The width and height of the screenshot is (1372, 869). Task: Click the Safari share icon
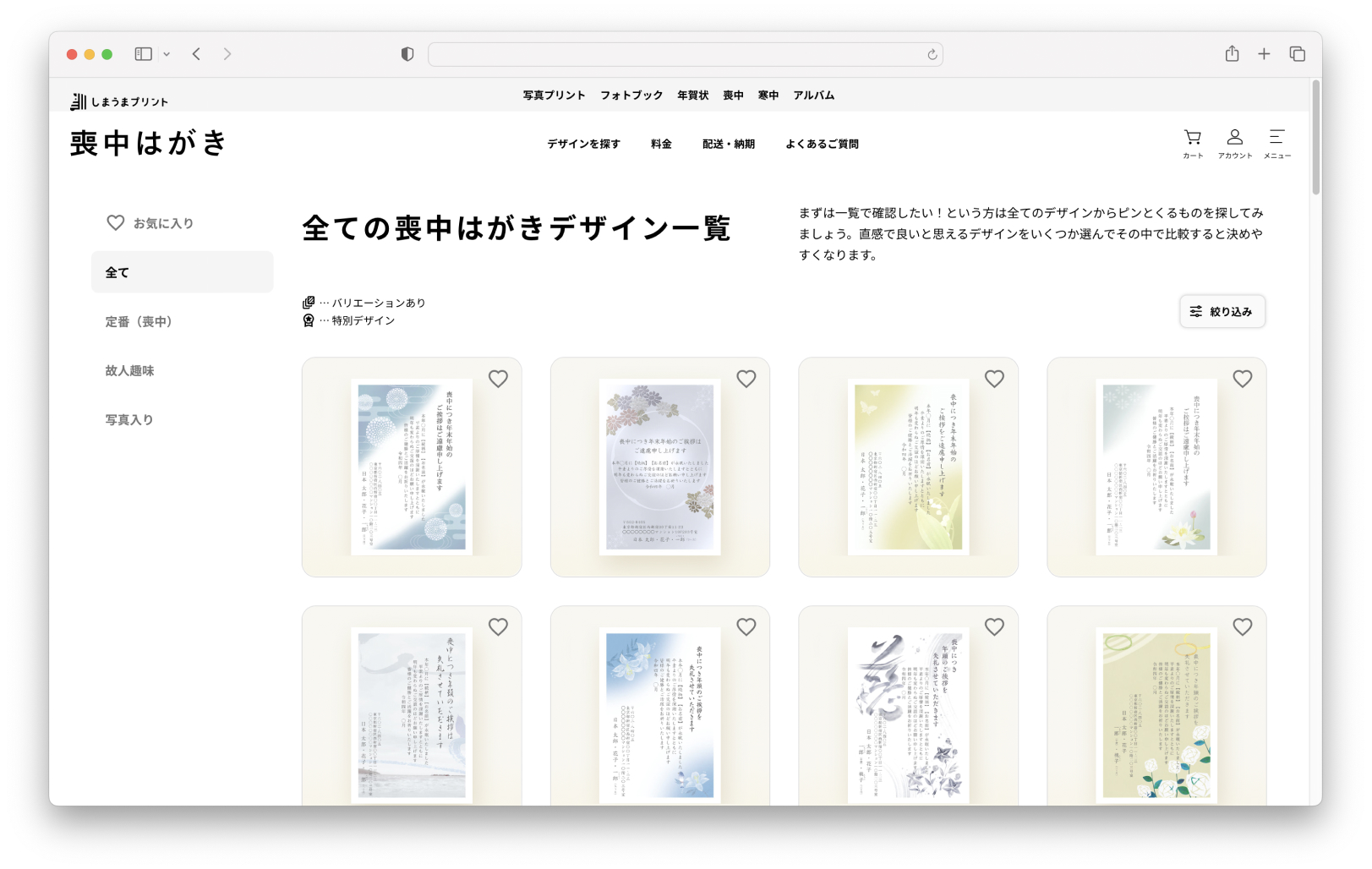pyautogui.click(x=1232, y=54)
